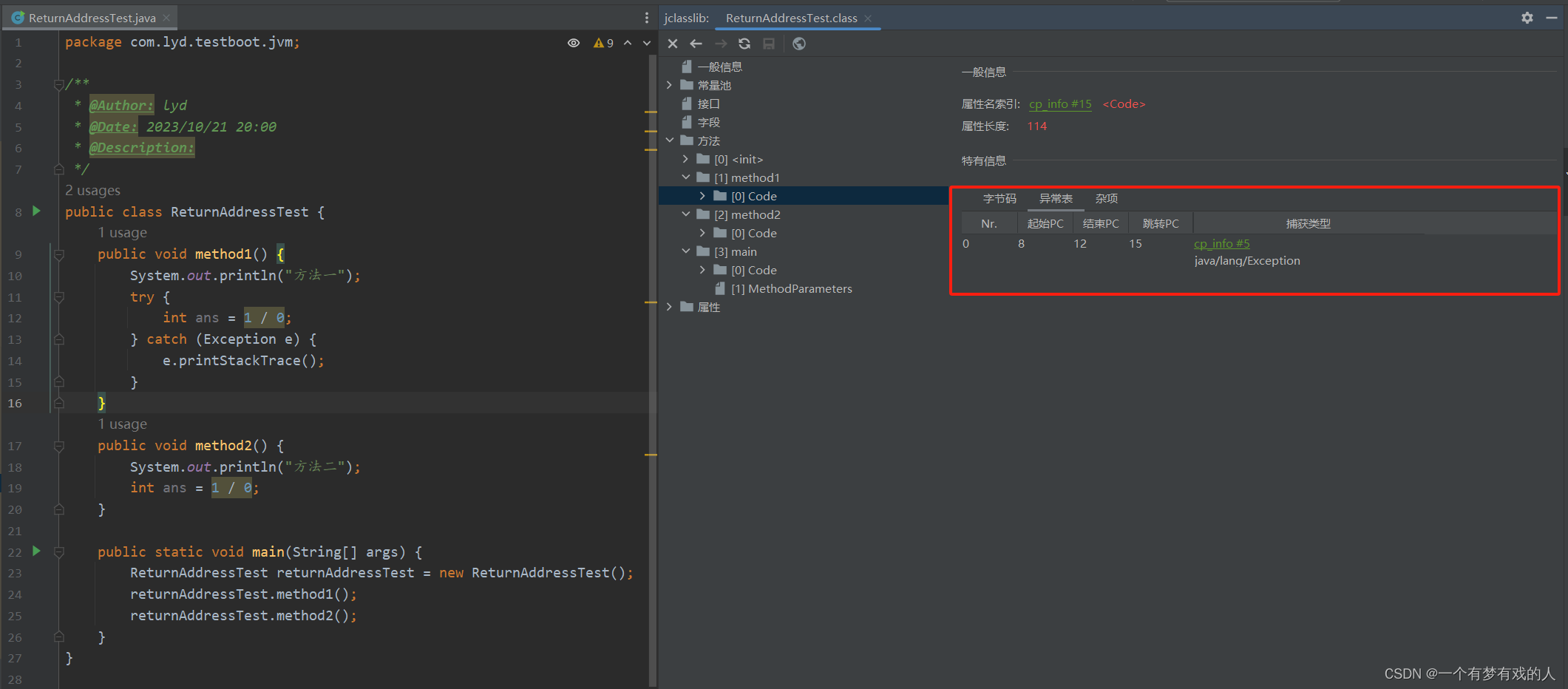
Task: Select 接口 in class tree
Action: click(708, 103)
